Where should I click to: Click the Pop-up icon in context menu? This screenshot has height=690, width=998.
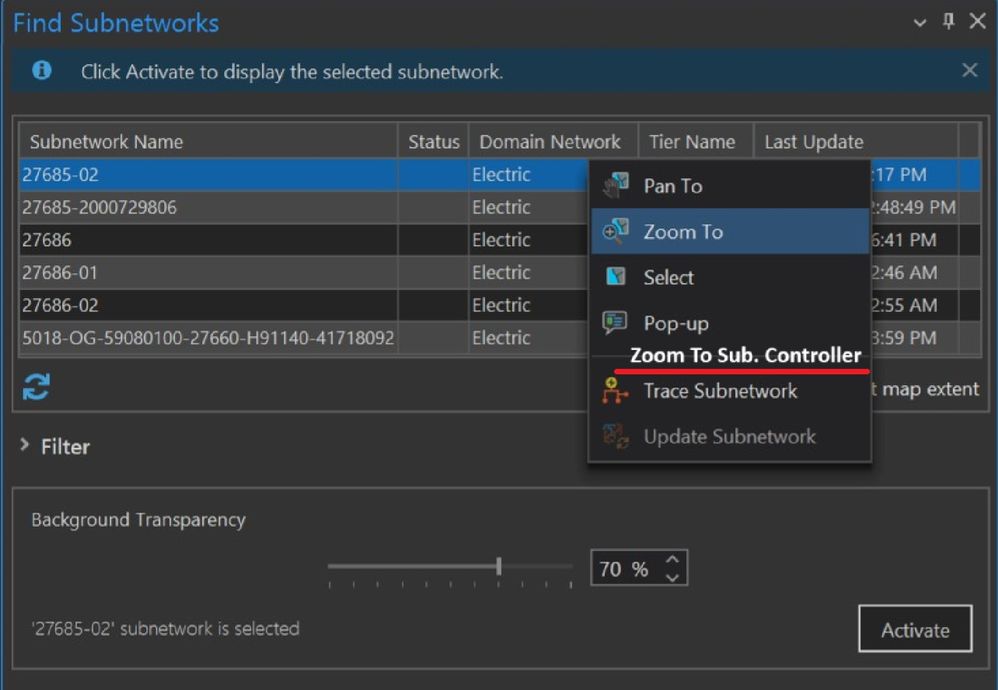click(615, 323)
